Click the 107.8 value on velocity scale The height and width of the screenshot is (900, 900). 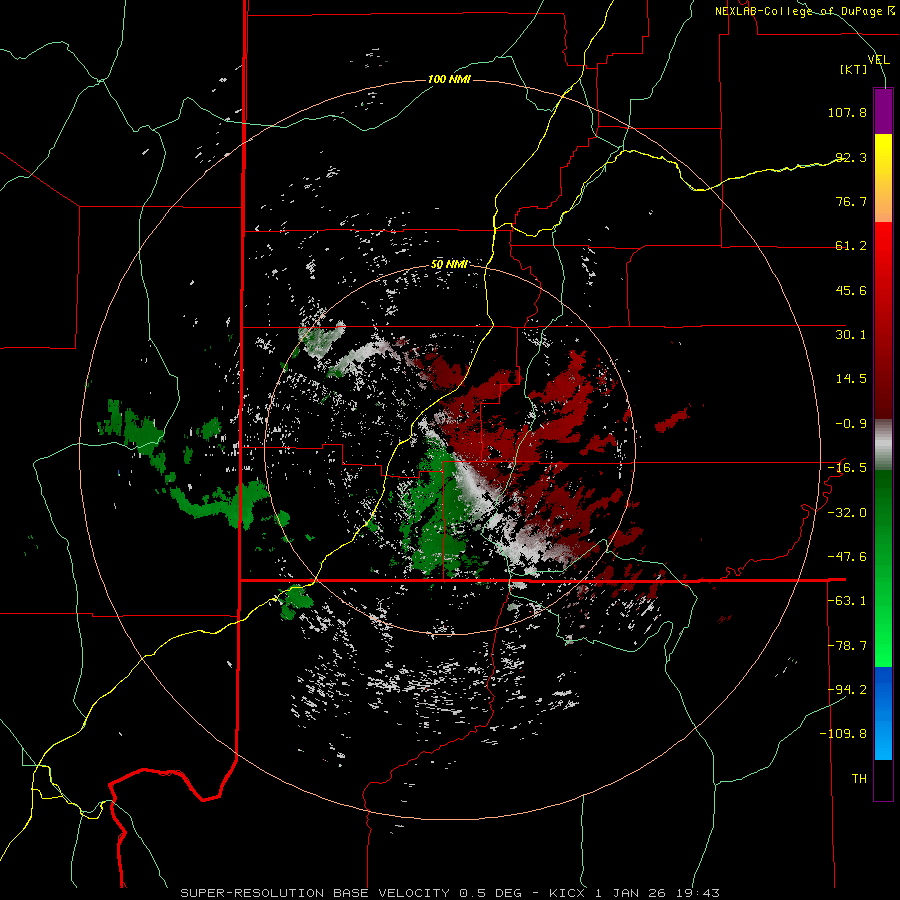[x=847, y=112]
